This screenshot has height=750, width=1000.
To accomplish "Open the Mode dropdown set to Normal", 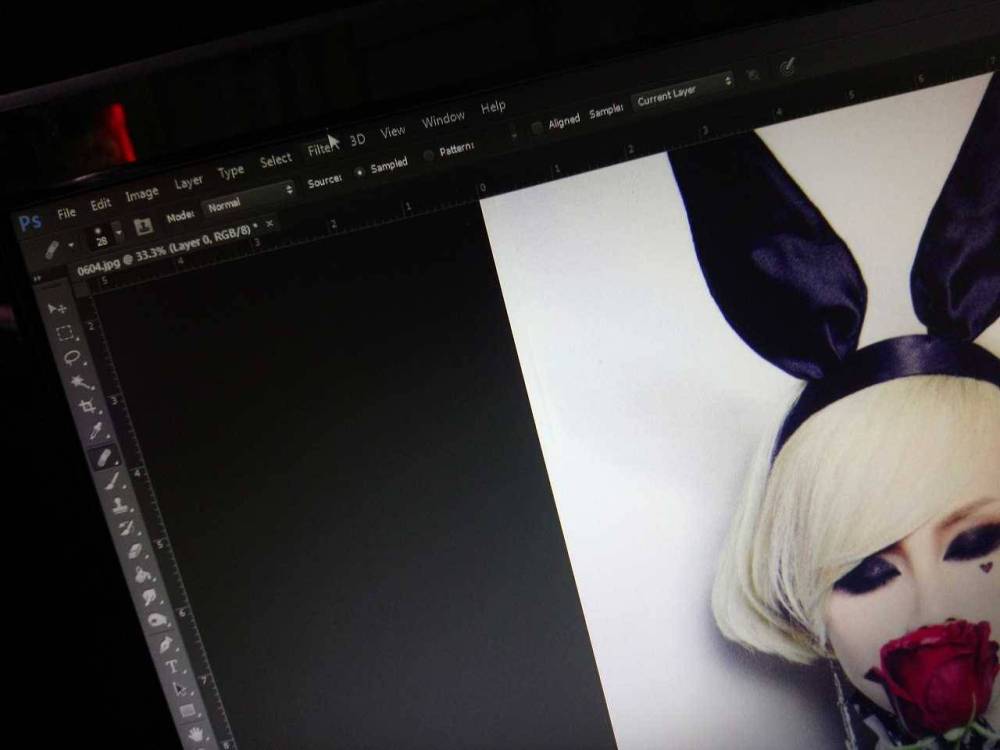I will click(249, 196).
